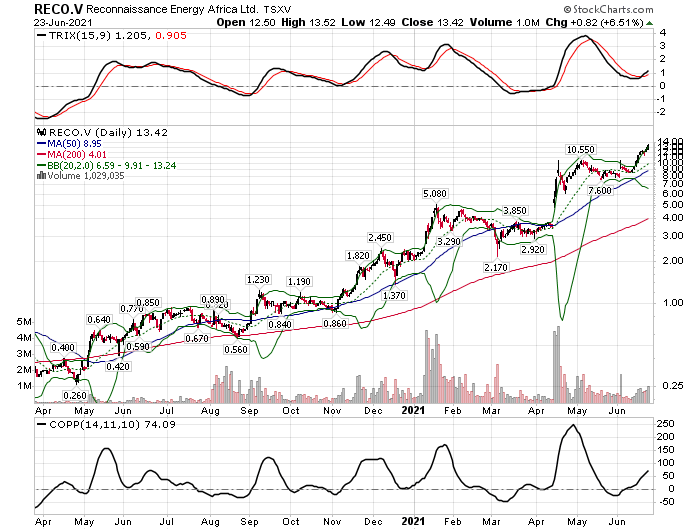Viewport: 700px width, 530px height.
Task: Click the 0.420 price low label
Action: pos(118,367)
